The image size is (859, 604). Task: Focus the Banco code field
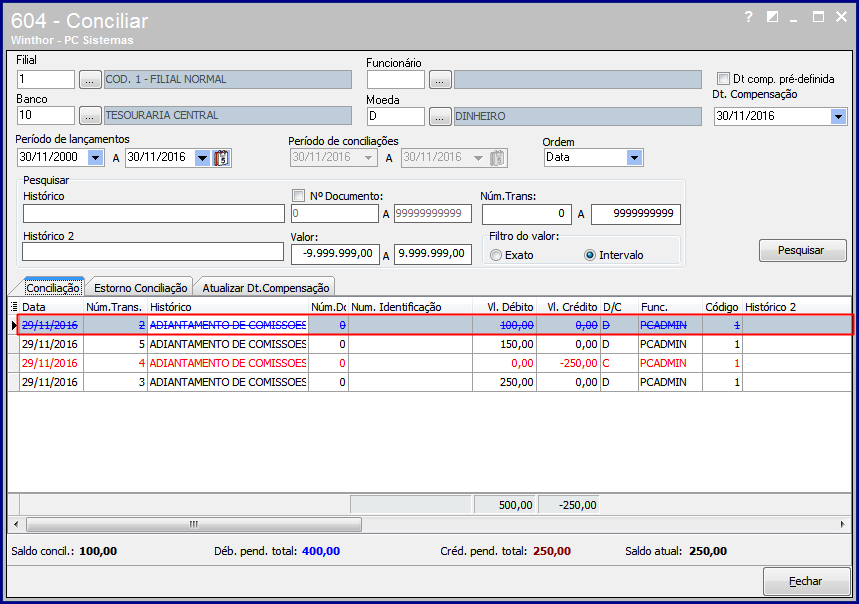pyautogui.click(x=45, y=116)
